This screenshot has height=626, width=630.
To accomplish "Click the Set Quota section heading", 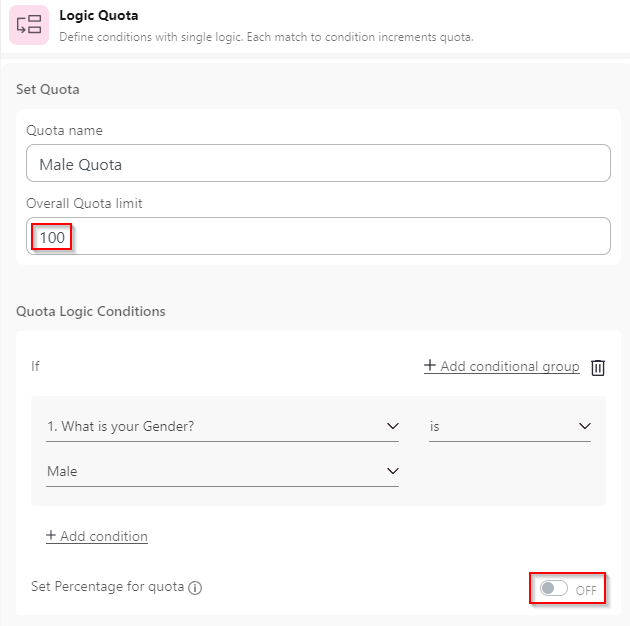I will (x=48, y=89).
